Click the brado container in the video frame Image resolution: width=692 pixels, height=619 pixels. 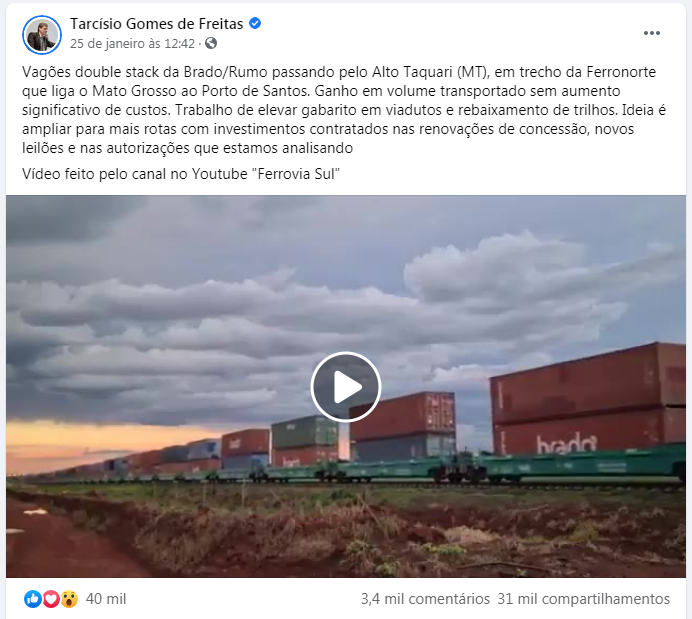(588, 431)
